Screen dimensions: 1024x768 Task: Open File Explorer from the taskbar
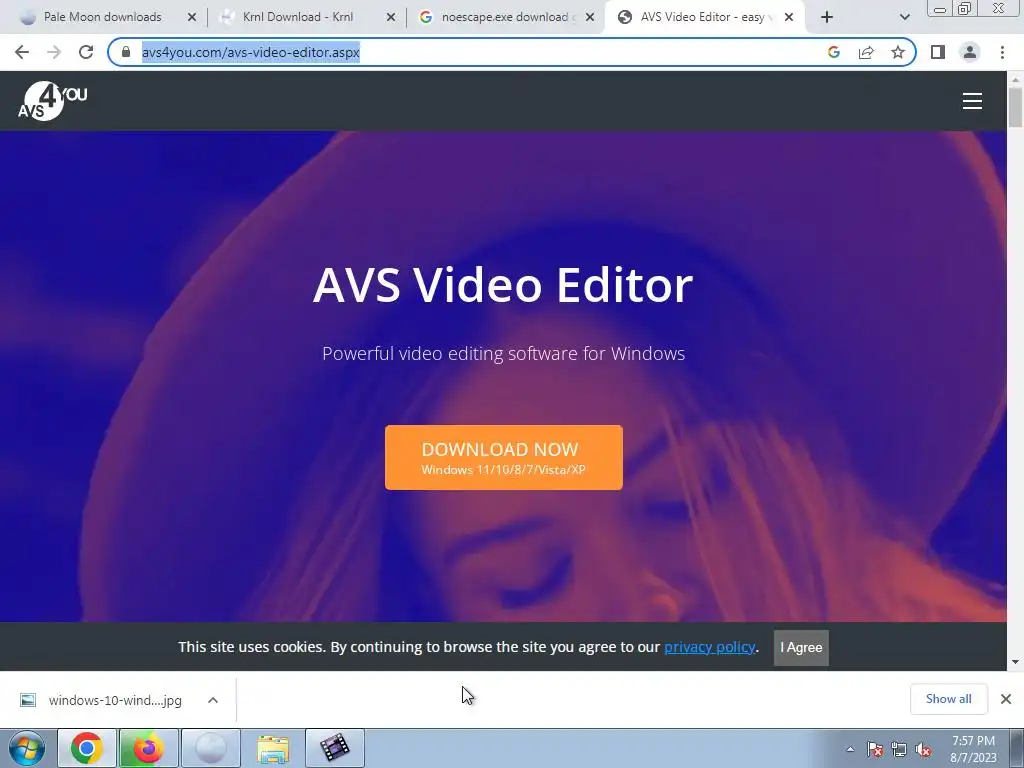pyautogui.click(x=273, y=748)
